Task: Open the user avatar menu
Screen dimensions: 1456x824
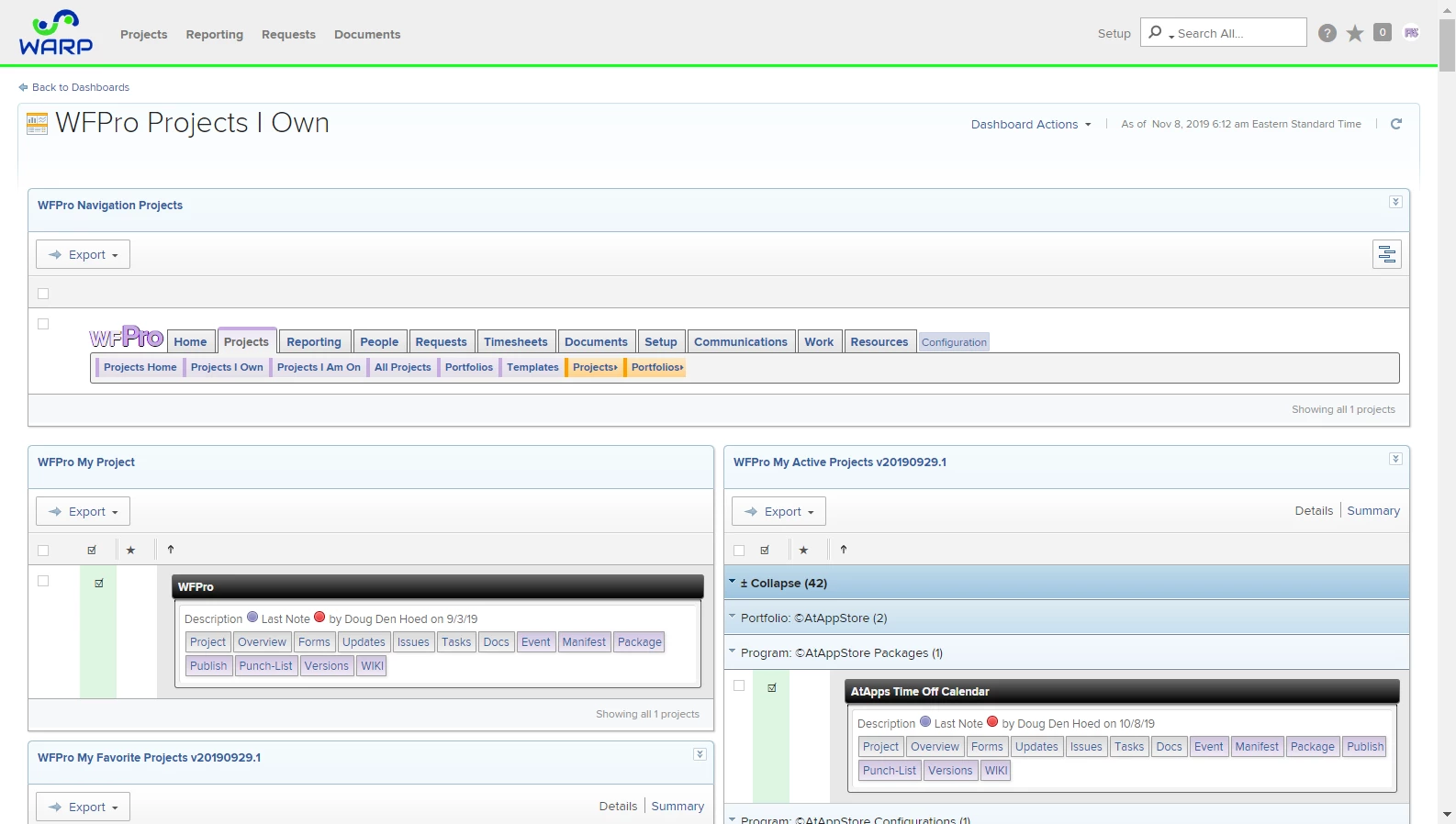Action: (1412, 32)
